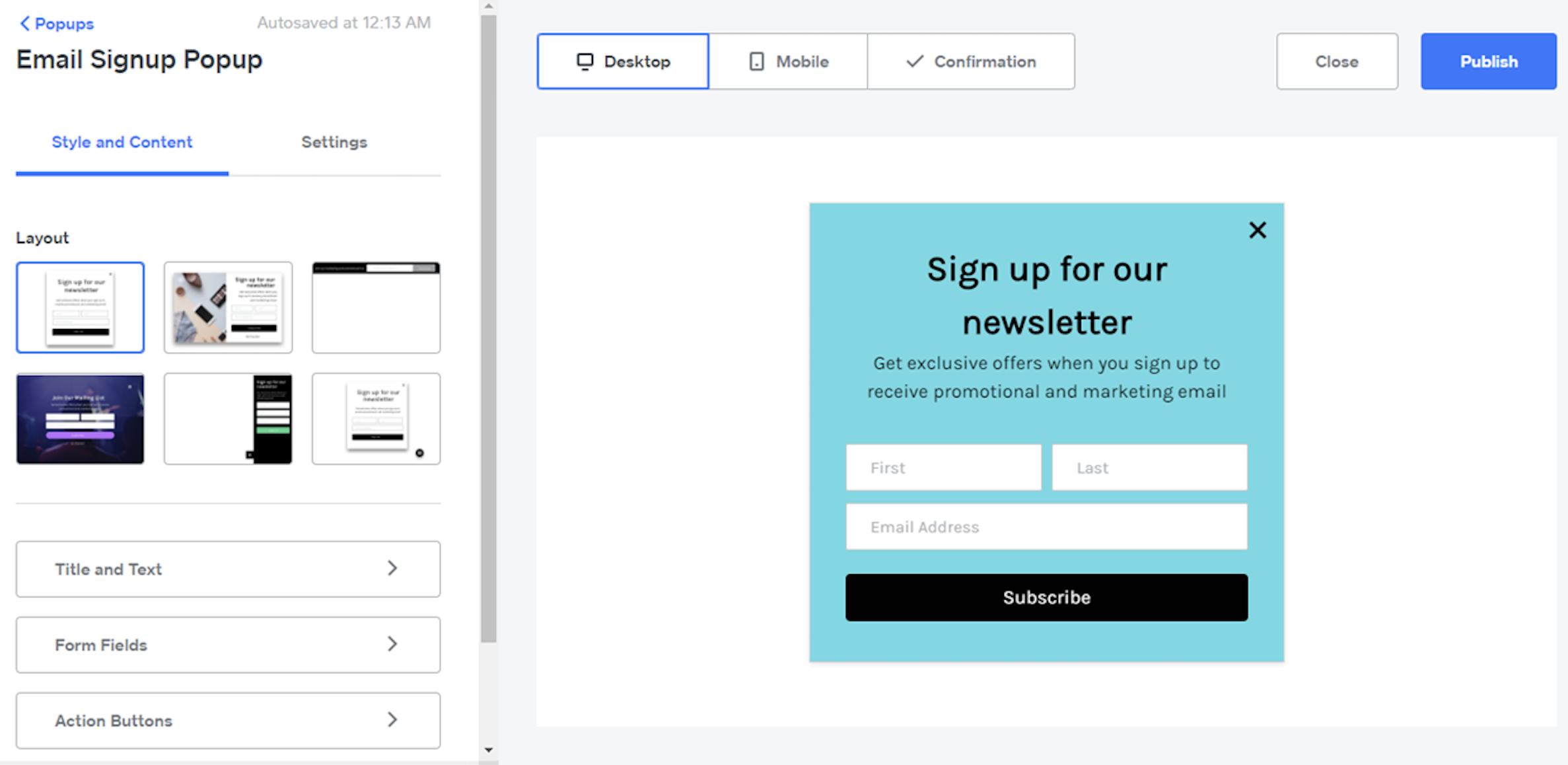Click the Email Address field in preview
The image size is (1568, 765).
1046,527
